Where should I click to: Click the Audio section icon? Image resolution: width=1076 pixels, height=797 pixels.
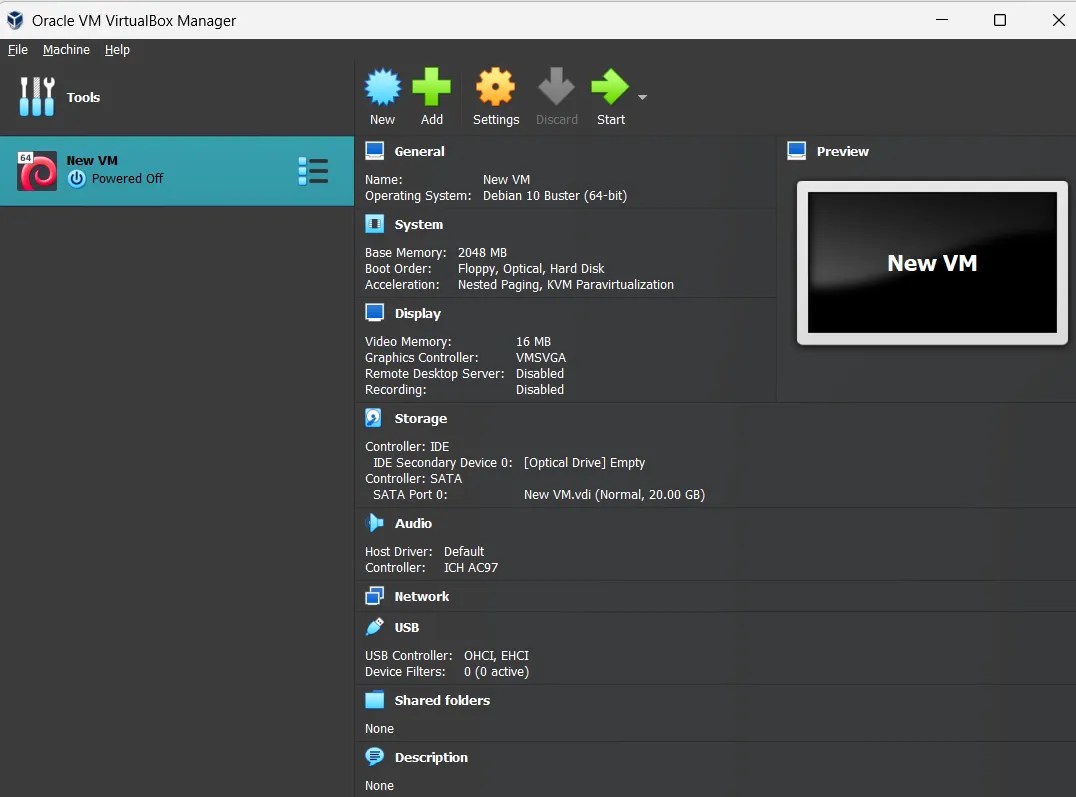click(376, 523)
